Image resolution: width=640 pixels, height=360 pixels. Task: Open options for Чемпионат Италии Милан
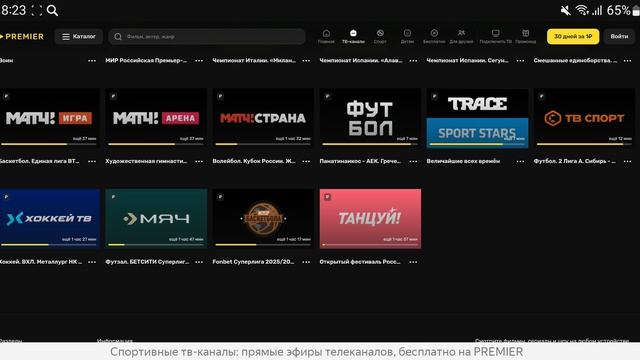306,60
